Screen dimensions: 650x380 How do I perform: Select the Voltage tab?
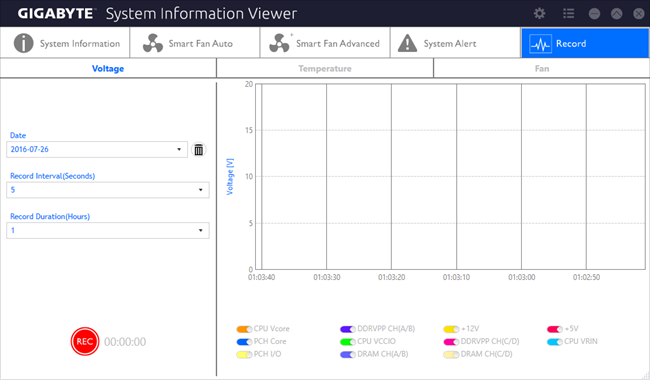tap(108, 68)
